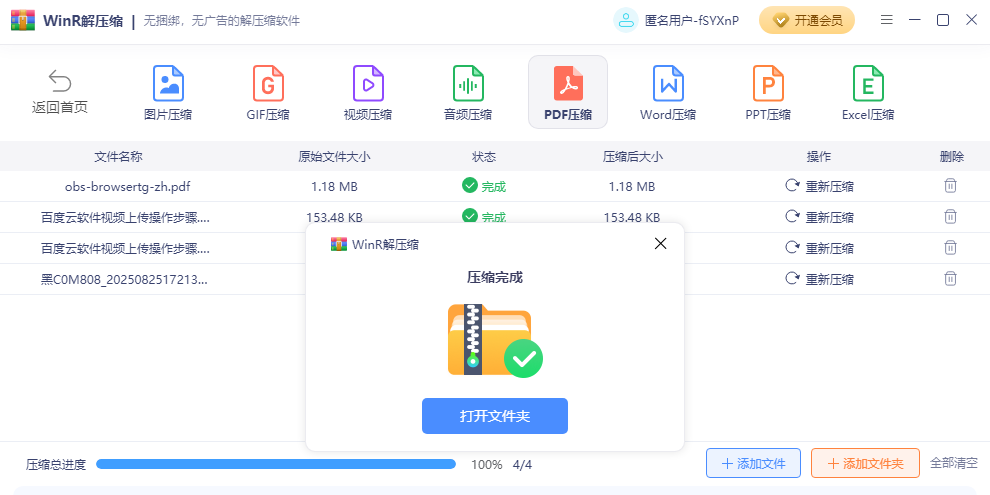This screenshot has height=495, width=990.
Task: Switch to 视频压缩 video compression
Action: click(368, 92)
